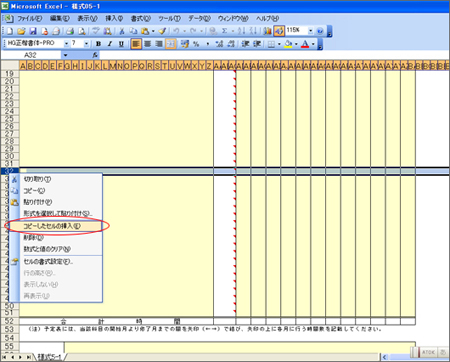Choose コピーしたセルの挿入 in the context menu
Viewport: 450px width, 362px height.
[56, 226]
